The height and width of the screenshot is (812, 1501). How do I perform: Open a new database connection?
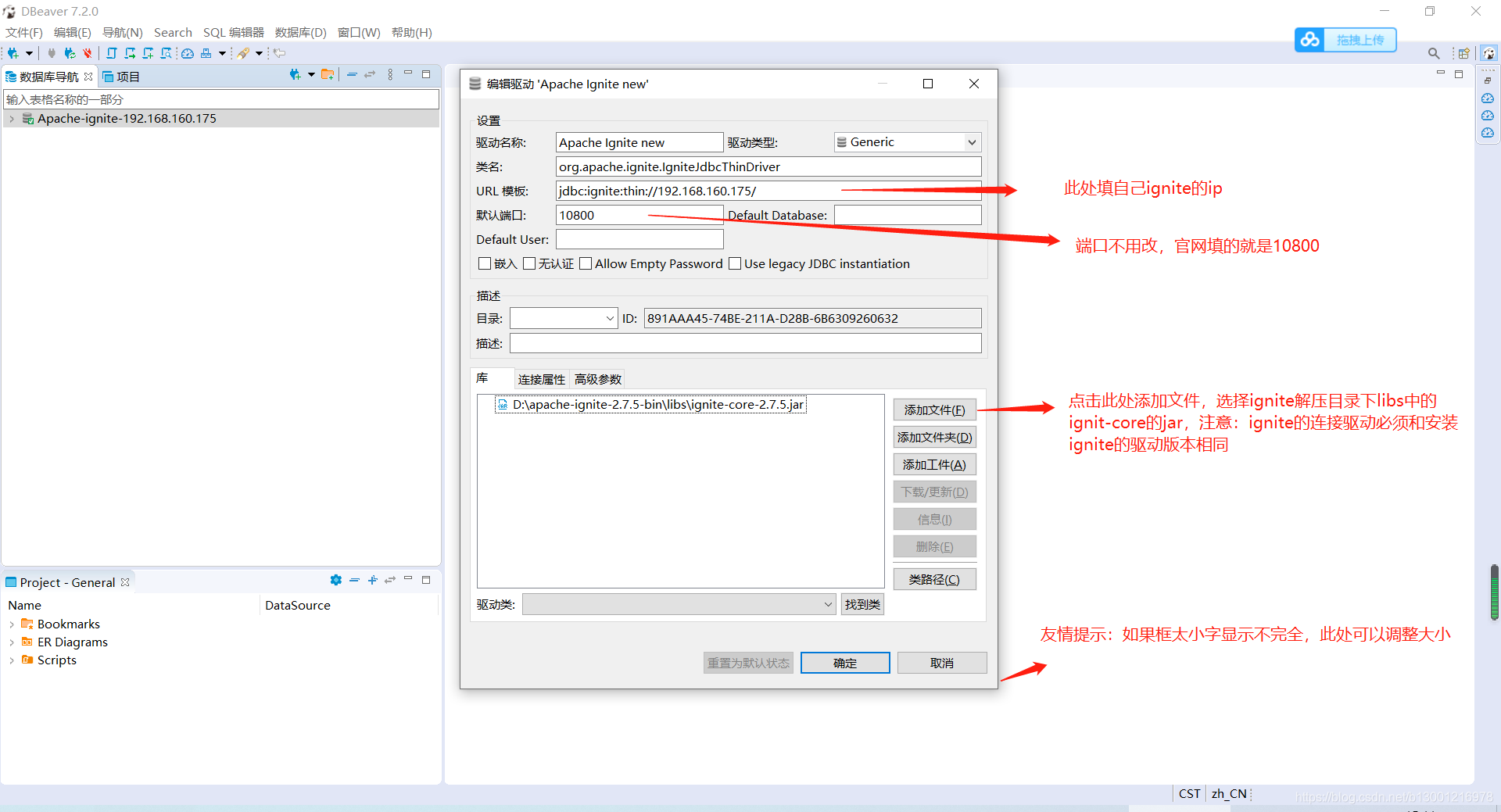[12, 52]
